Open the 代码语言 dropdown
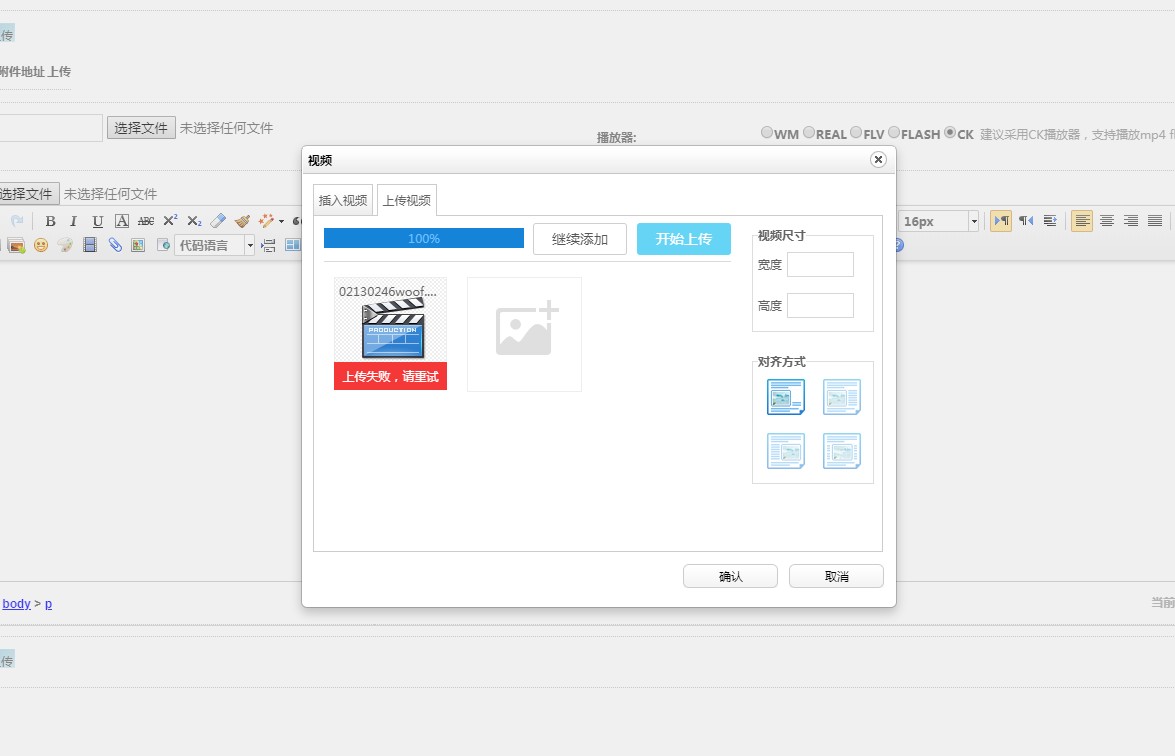The image size is (1175, 756). 214,245
